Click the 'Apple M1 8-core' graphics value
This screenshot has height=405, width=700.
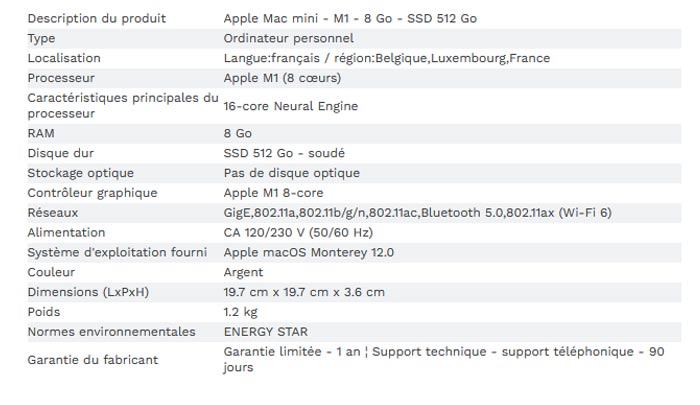click(273, 193)
